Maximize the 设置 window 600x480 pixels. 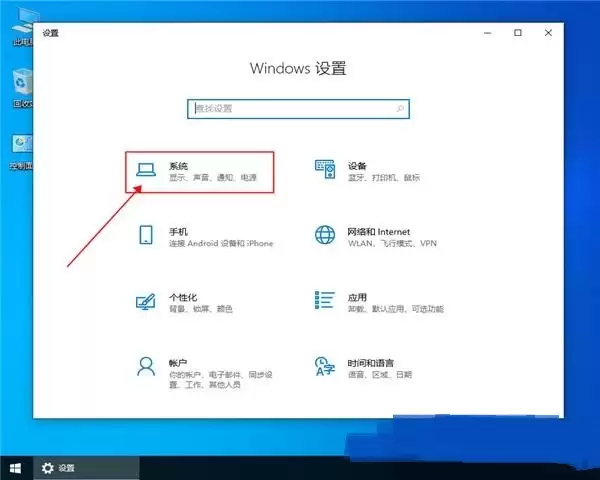click(518, 33)
